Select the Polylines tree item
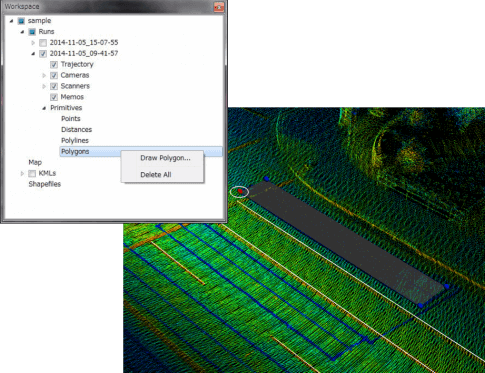The image size is (485, 373). pyautogui.click(x=75, y=140)
